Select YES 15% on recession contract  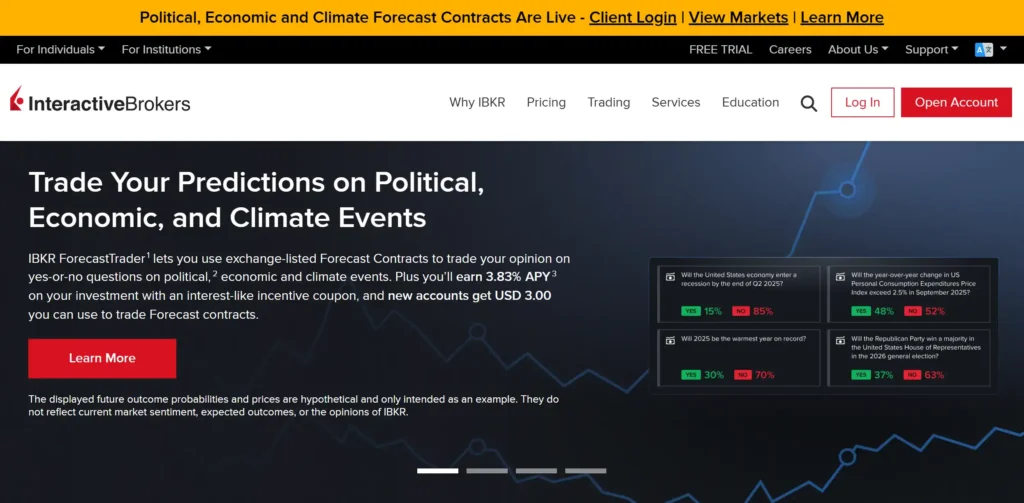(x=701, y=311)
